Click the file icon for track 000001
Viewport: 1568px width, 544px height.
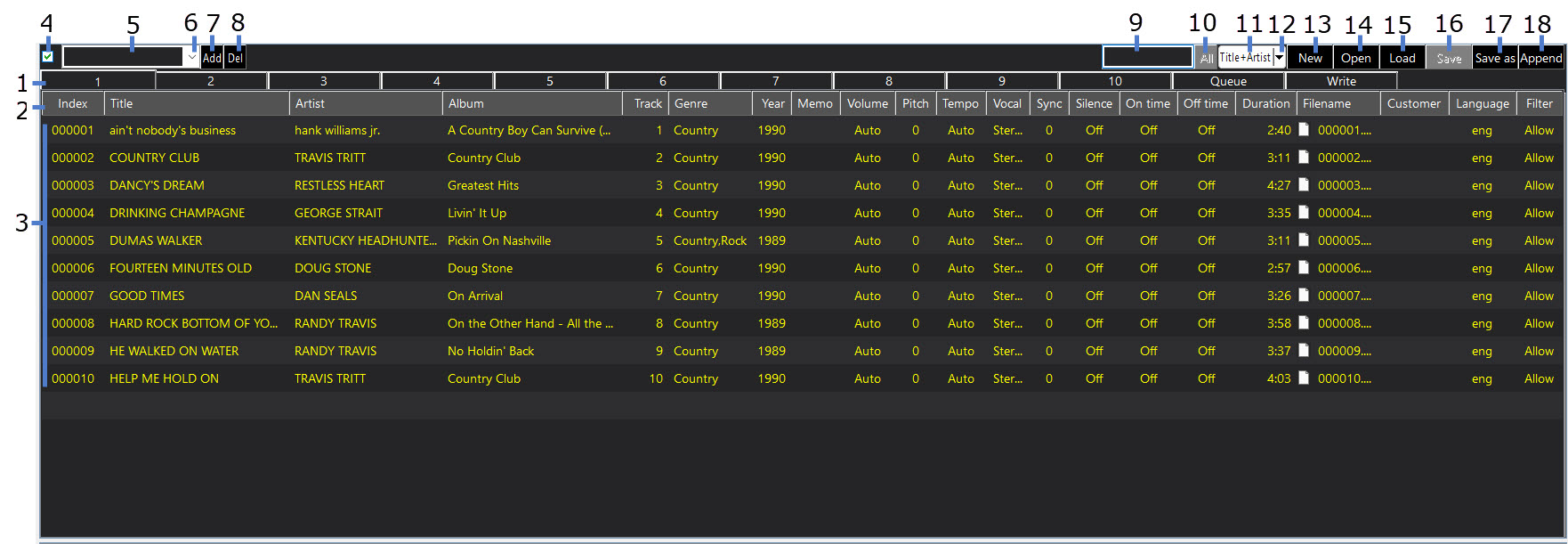1304,130
